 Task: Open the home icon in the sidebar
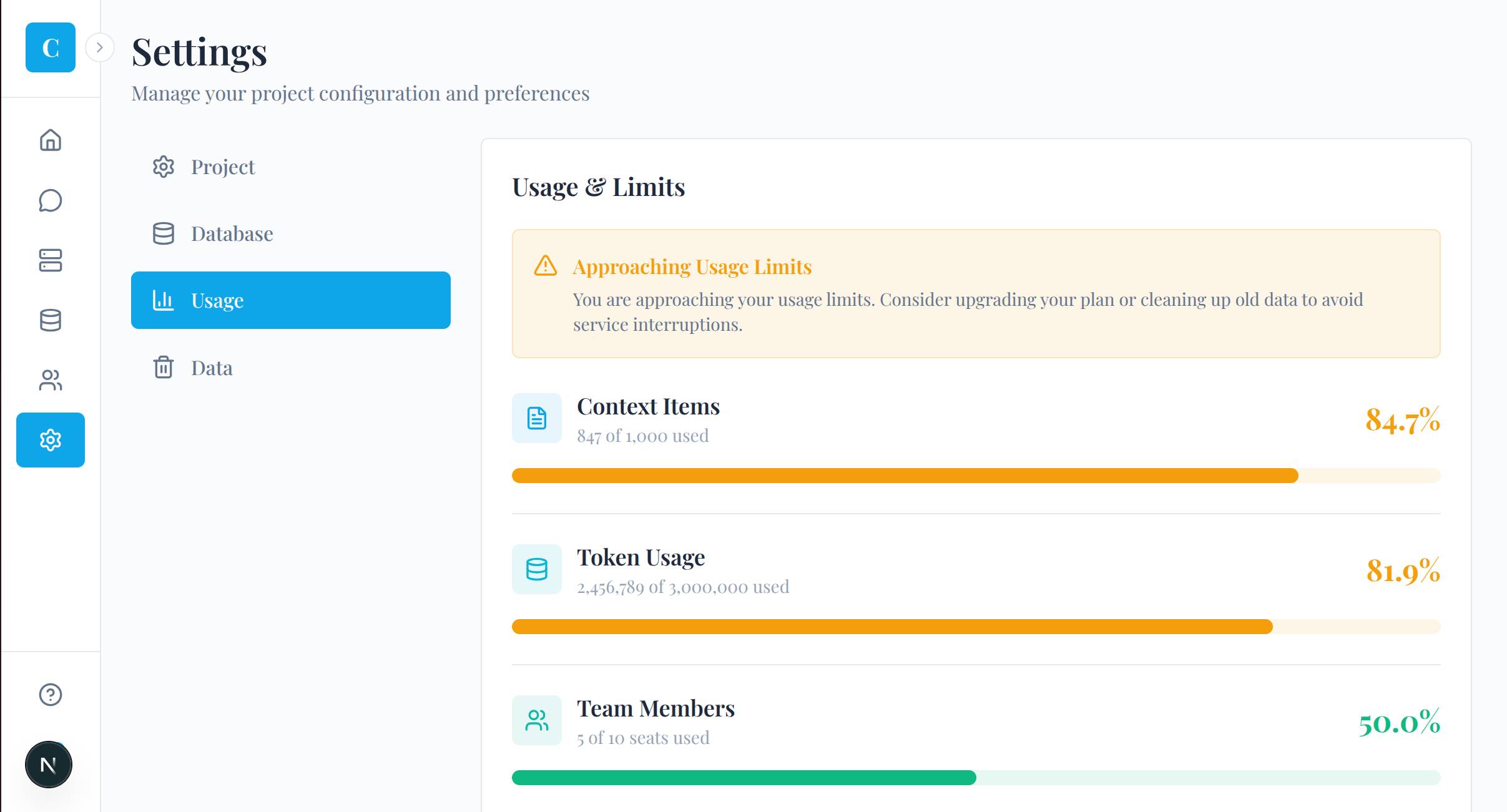coord(51,140)
